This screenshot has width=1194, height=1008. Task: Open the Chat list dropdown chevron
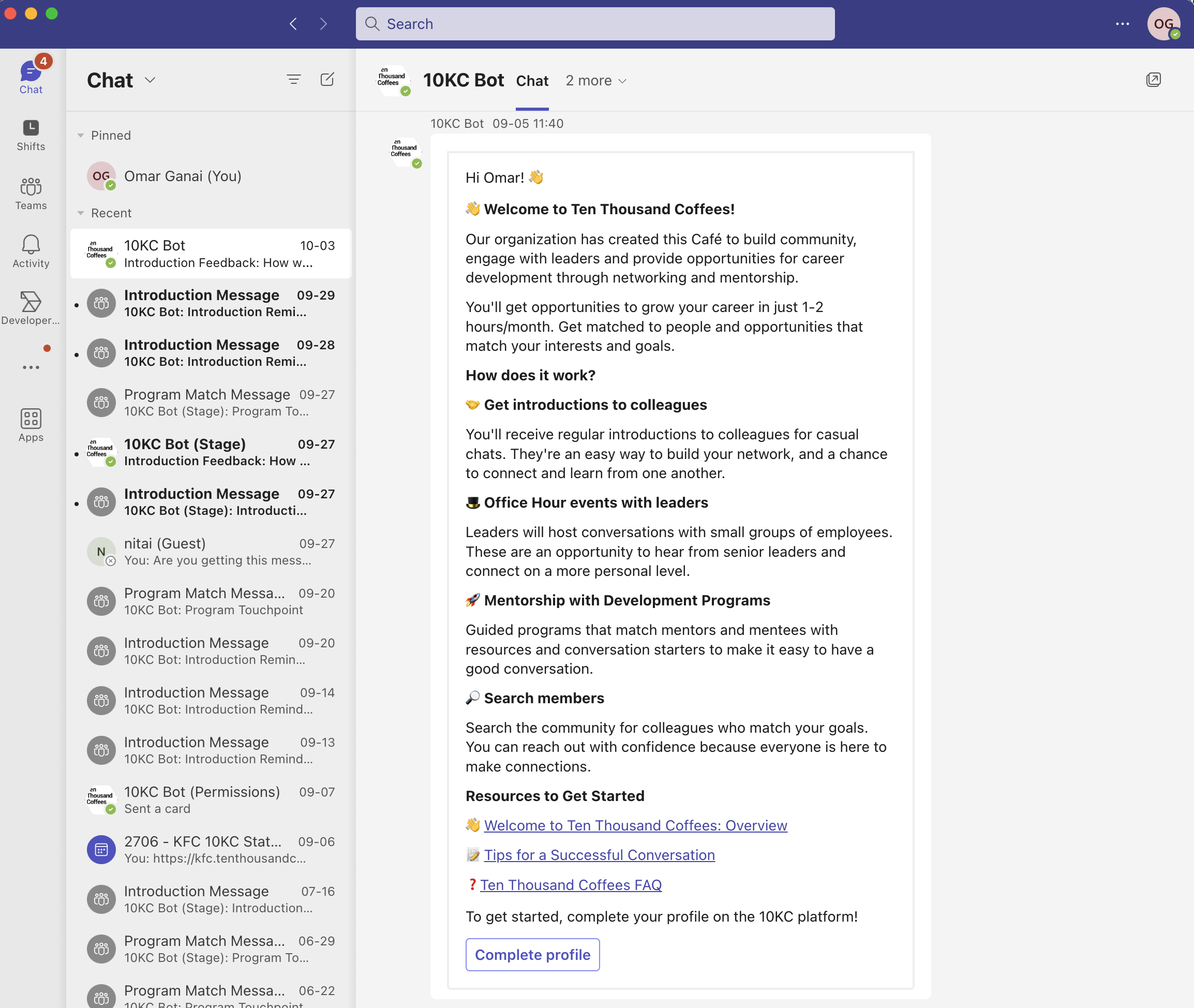click(x=150, y=80)
